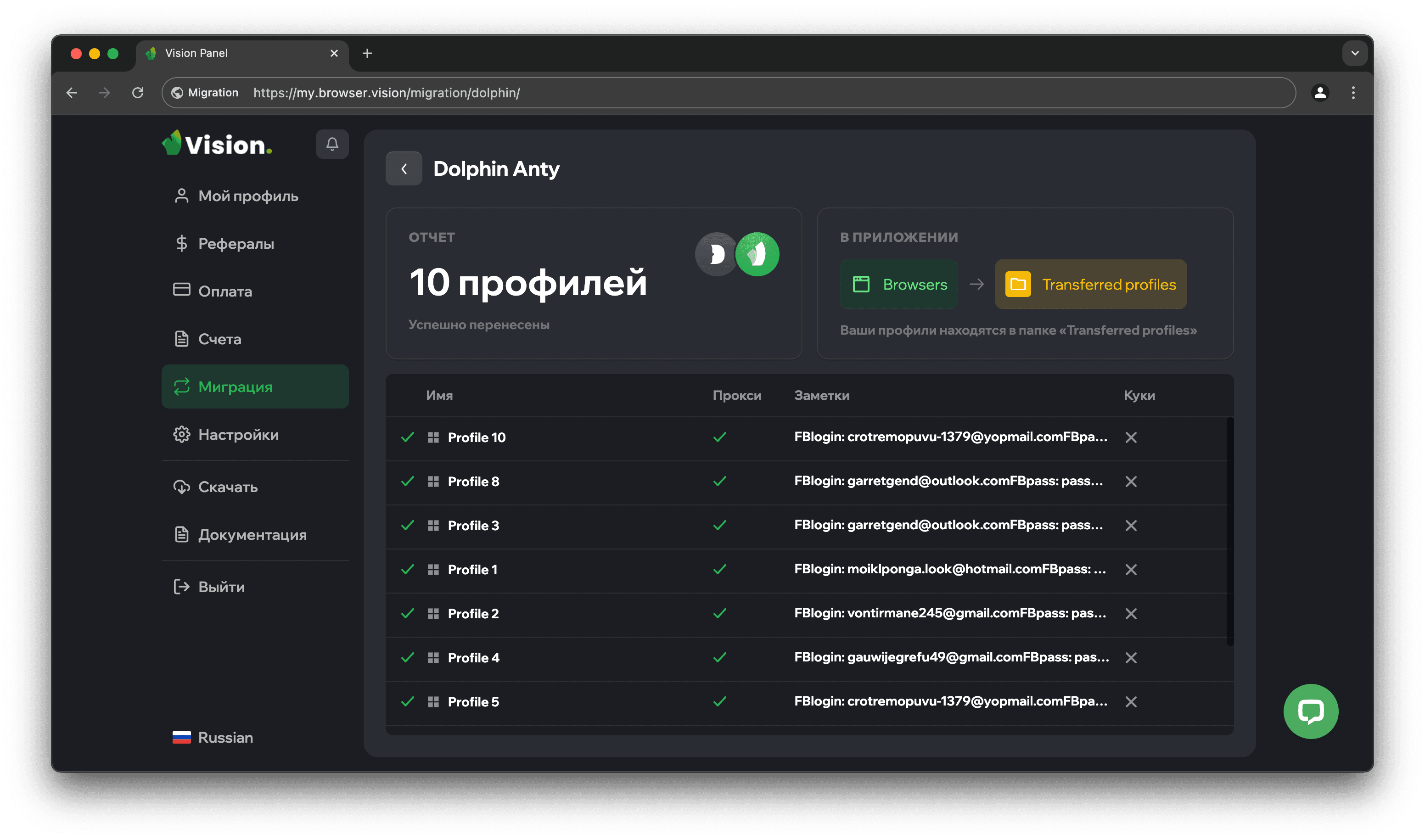The image size is (1425, 840).
Task: Log out with Выйти
Action: pos(255,587)
